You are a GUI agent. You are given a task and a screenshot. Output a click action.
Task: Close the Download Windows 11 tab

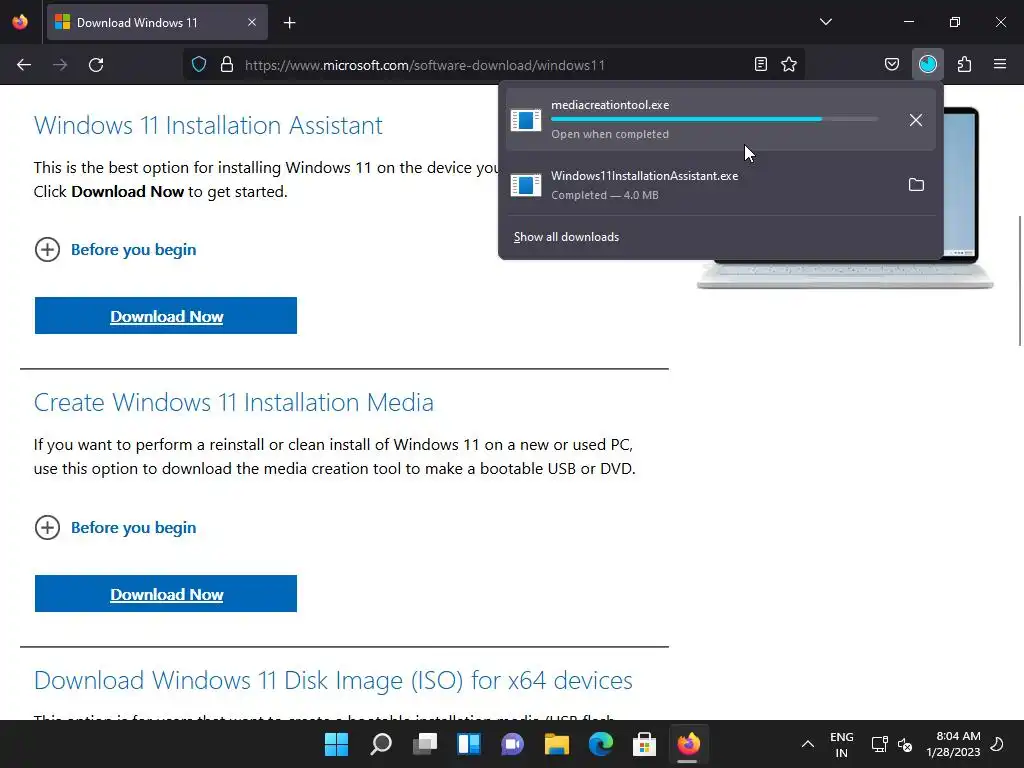(x=252, y=22)
